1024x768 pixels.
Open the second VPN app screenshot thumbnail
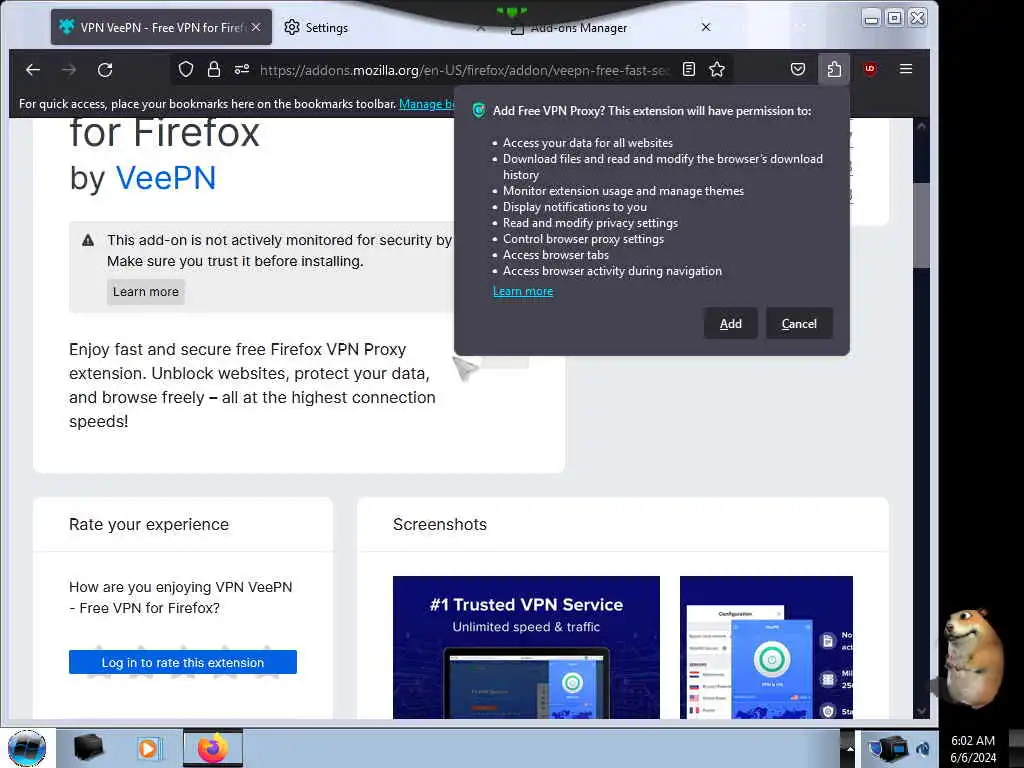point(766,647)
